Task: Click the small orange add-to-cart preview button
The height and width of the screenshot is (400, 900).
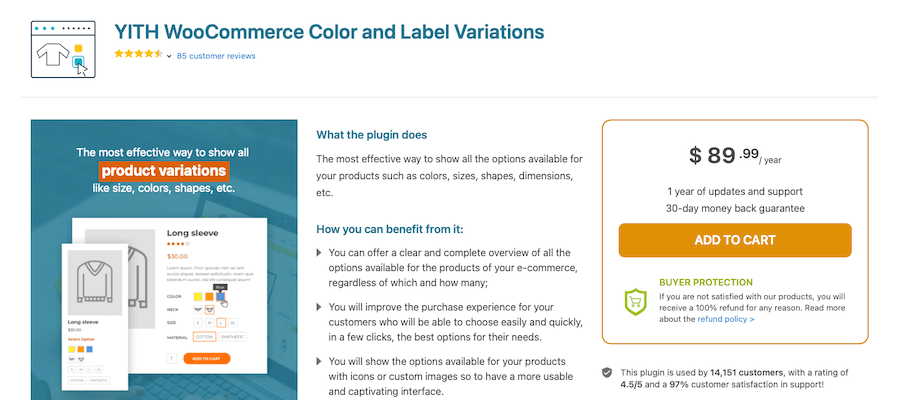Action: point(205,358)
